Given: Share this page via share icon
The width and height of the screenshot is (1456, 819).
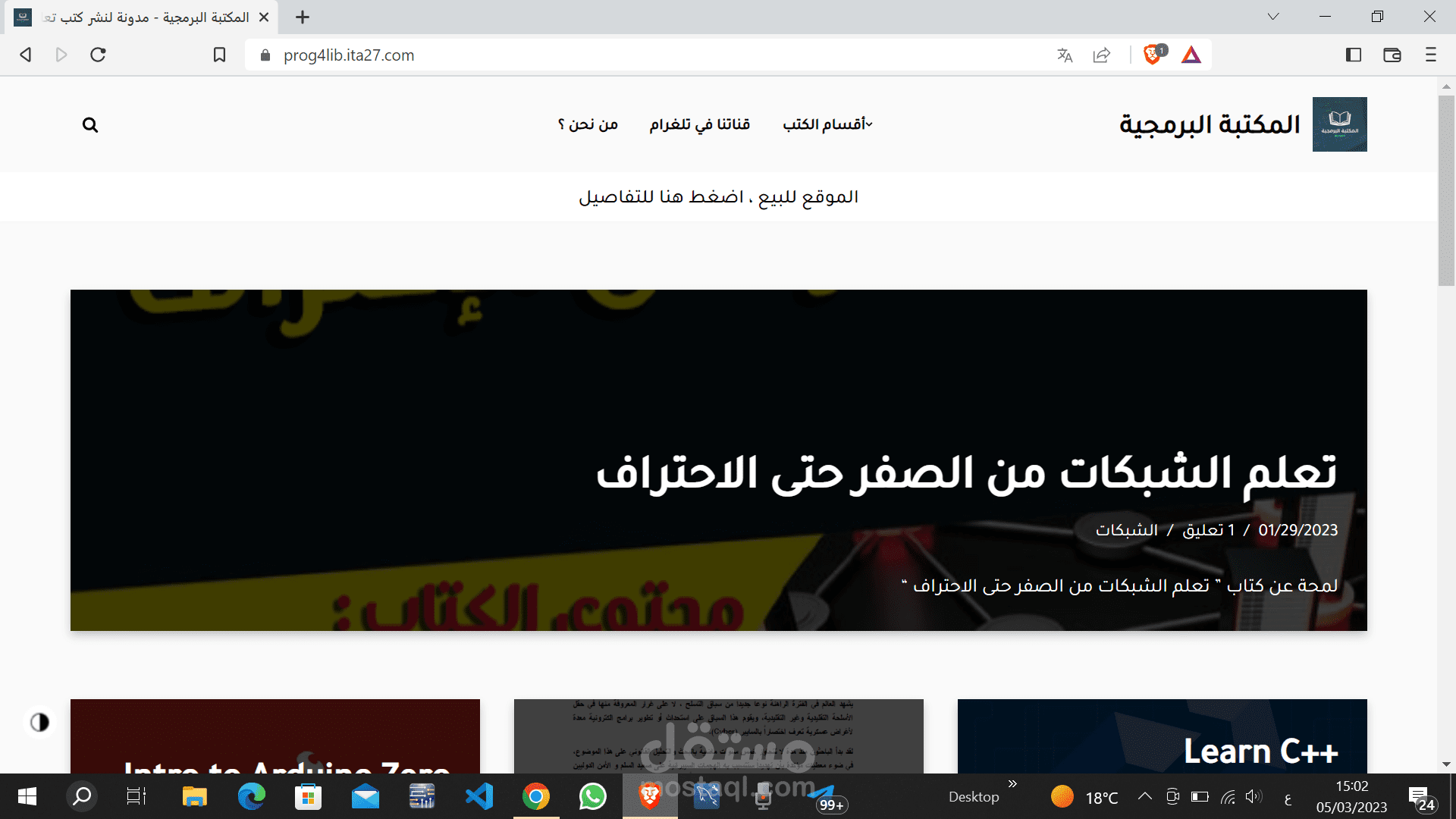Looking at the screenshot, I should coord(1101,55).
